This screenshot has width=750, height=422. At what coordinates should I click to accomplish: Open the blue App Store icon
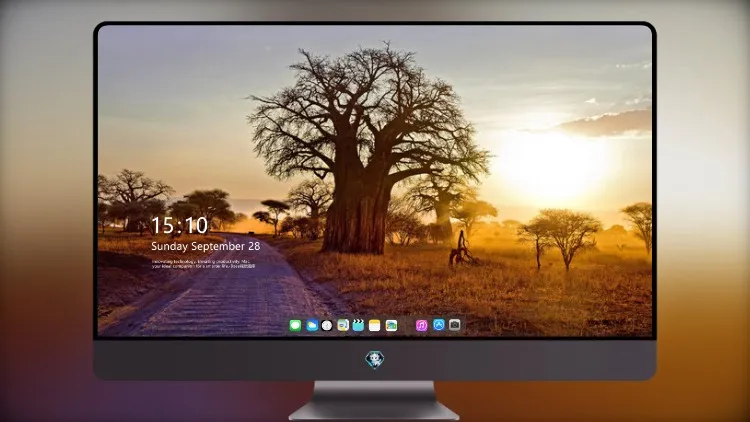point(439,325)
